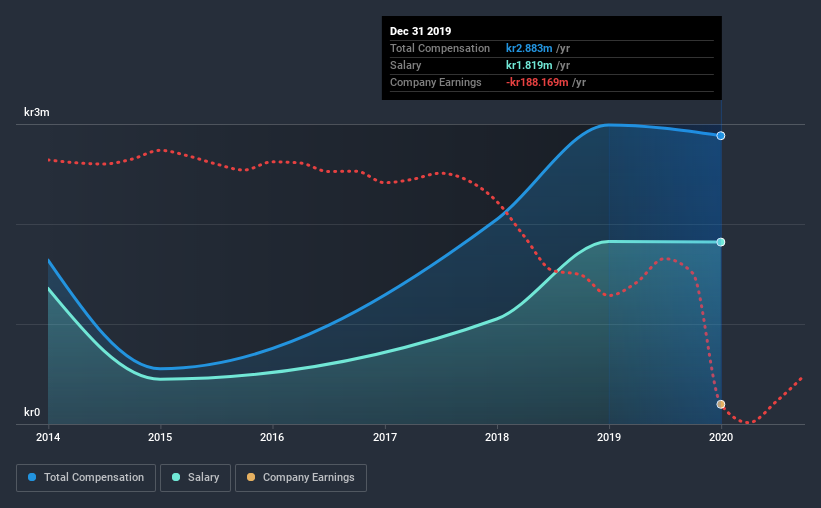Click the blue Total Compensation data point
821x508 pixels.
(720, 136)
